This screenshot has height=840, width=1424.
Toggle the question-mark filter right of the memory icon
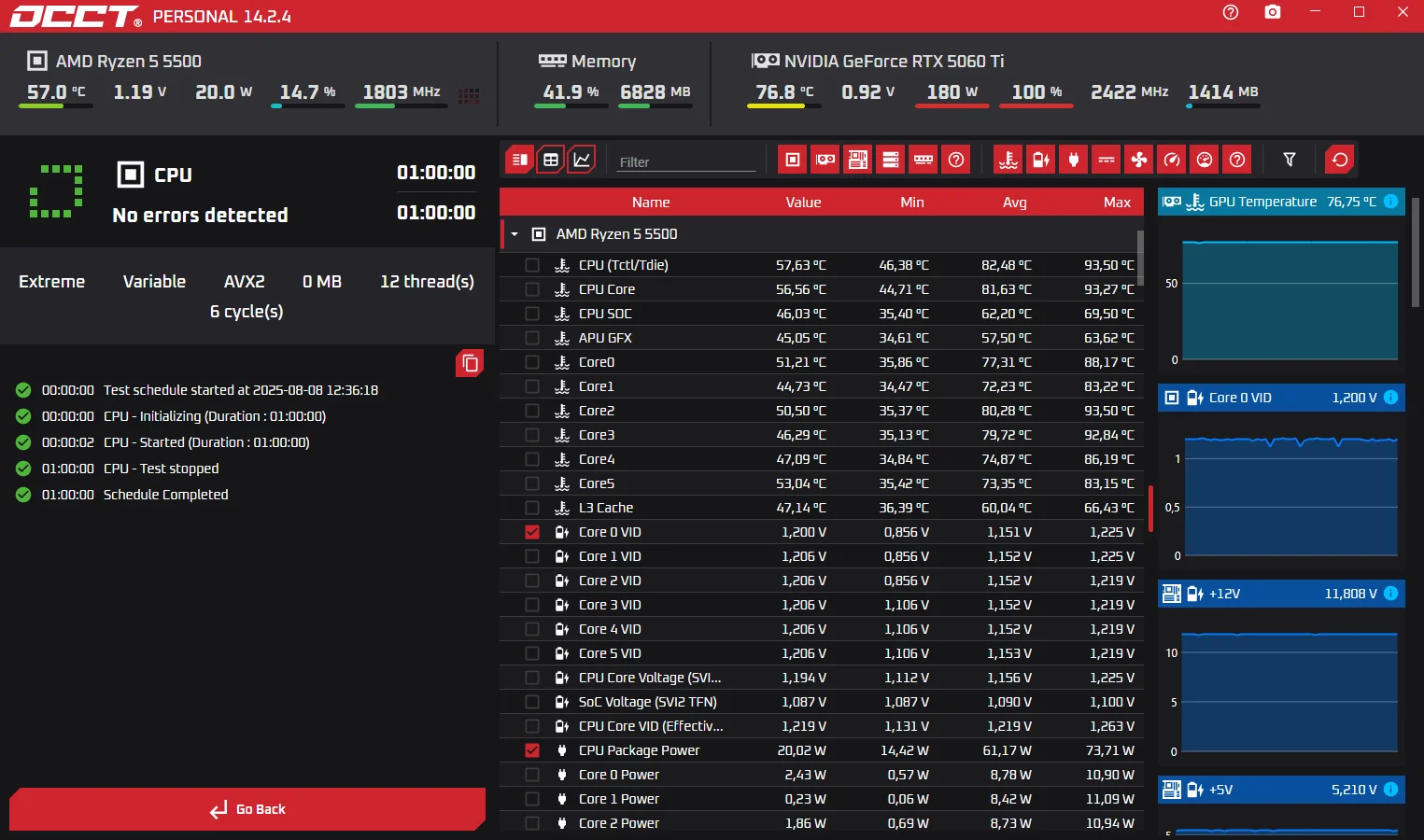[956, 160]
